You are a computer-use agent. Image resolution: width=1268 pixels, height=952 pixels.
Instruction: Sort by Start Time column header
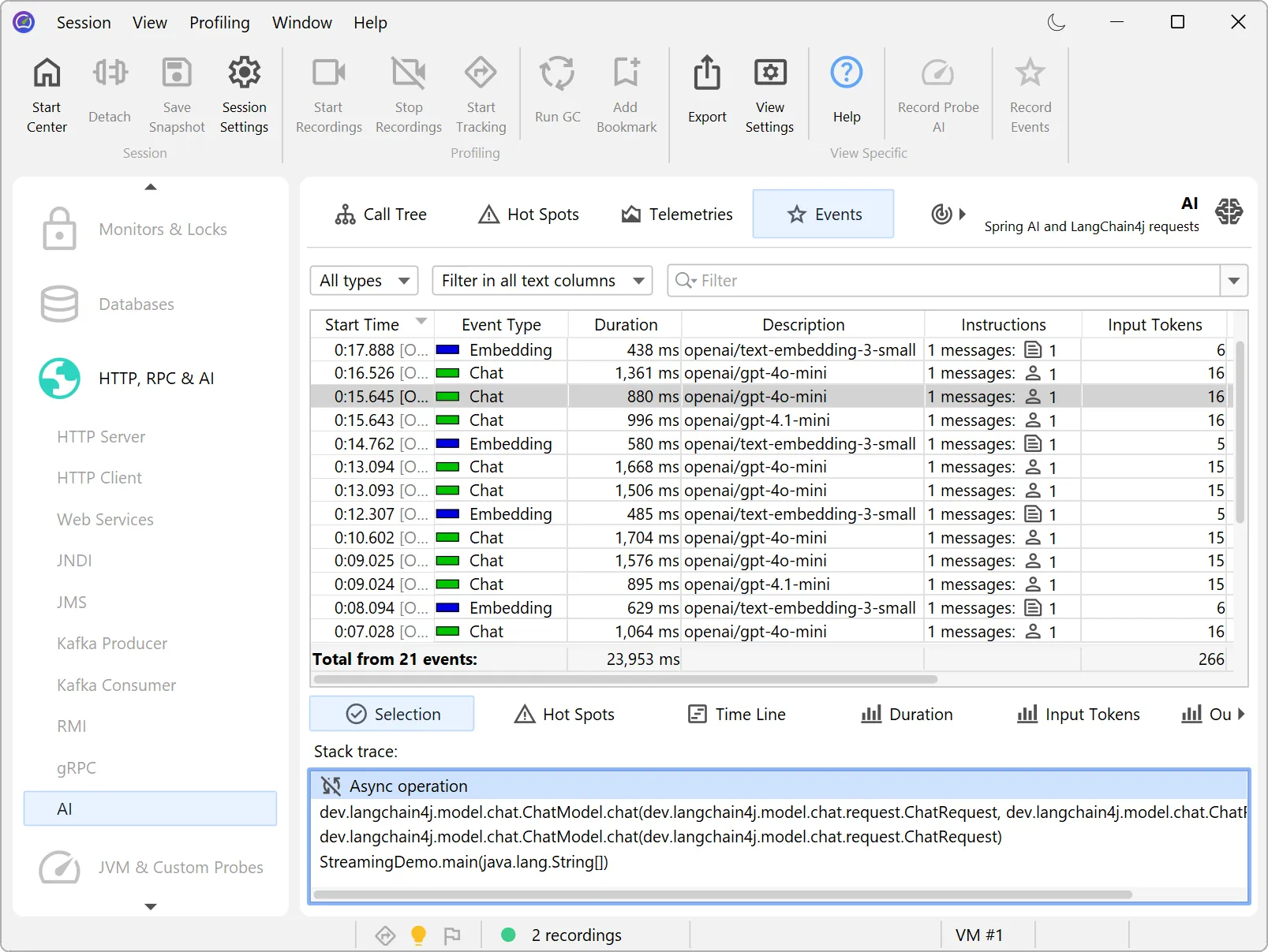372,325
